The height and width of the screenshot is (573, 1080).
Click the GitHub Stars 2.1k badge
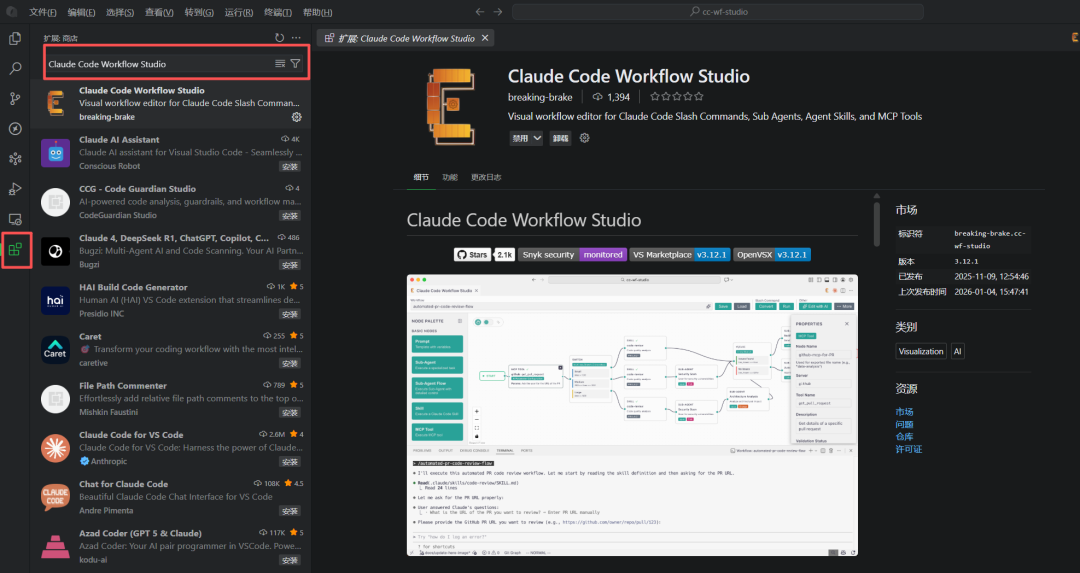click(x=484, y=255)
